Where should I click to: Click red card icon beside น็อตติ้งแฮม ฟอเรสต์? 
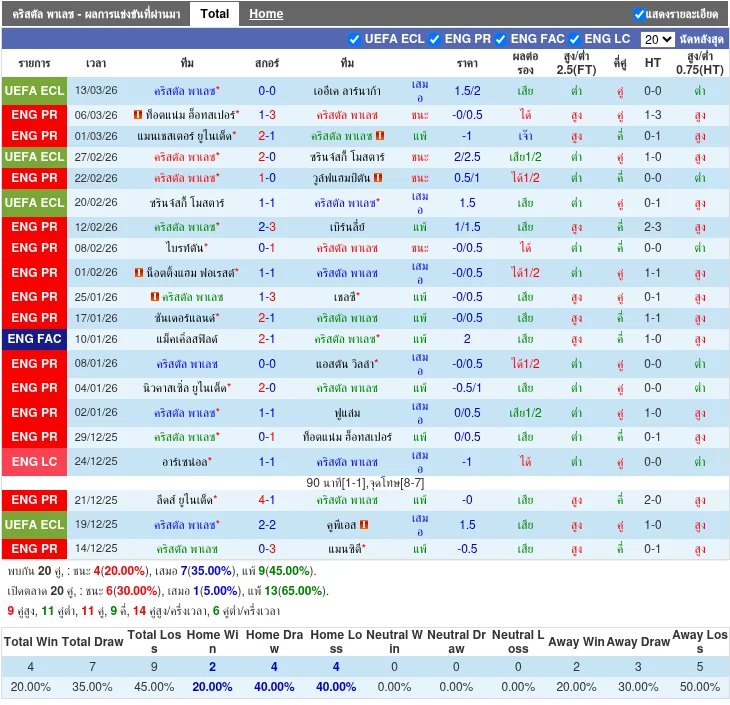coord(138,273)
